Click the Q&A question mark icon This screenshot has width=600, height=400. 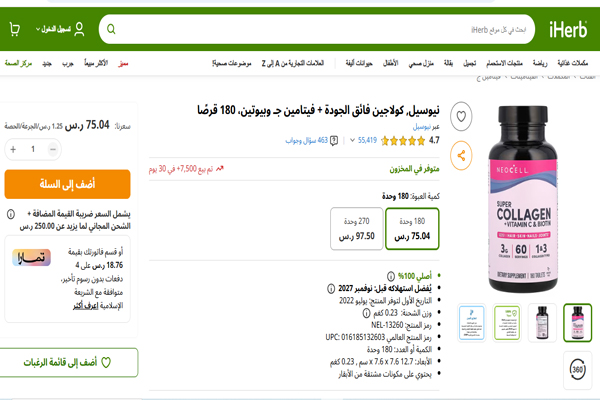pyautogui.click(x=334, y=141)
